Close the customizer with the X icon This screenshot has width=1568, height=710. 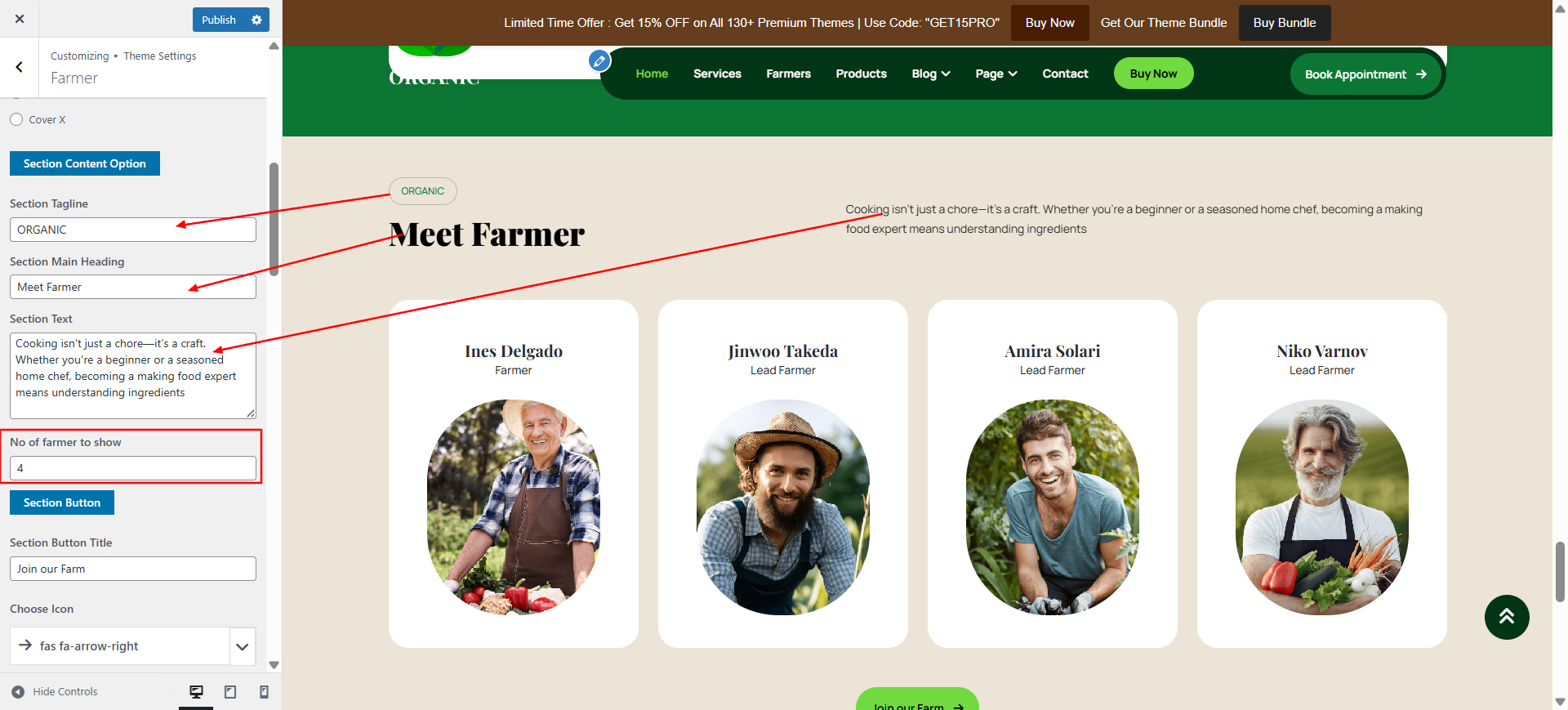(20, 19)
